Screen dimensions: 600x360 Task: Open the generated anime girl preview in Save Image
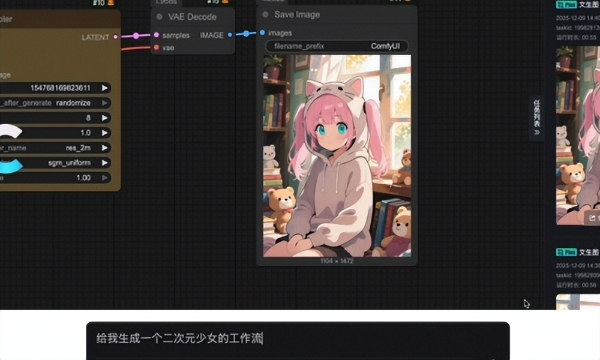pyautogui.click(x=337, y=156)
